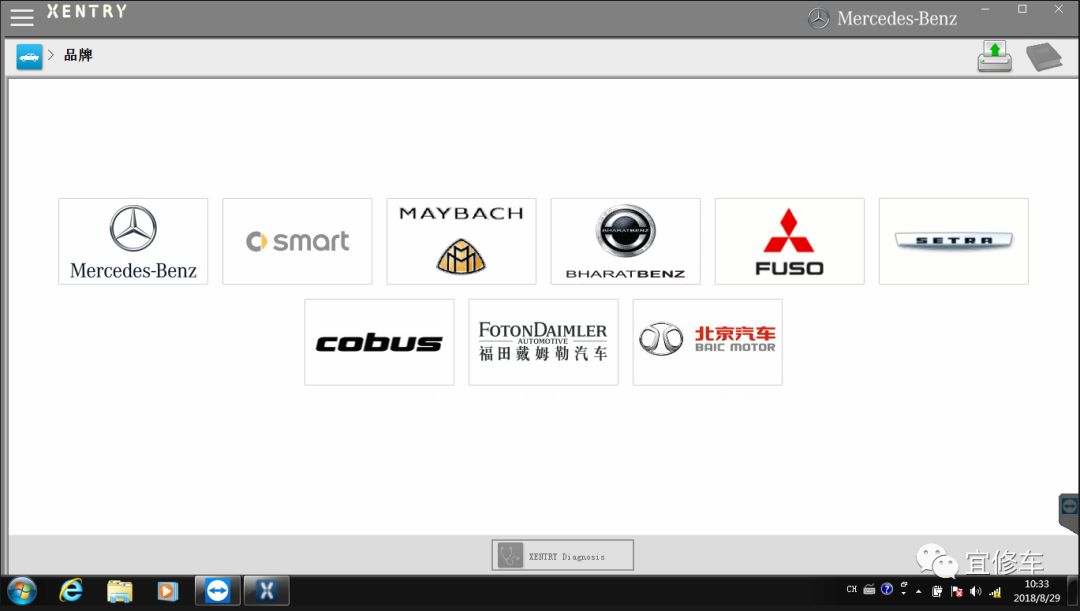Open Windows Media Player in taskbar

tap(167, 591)
